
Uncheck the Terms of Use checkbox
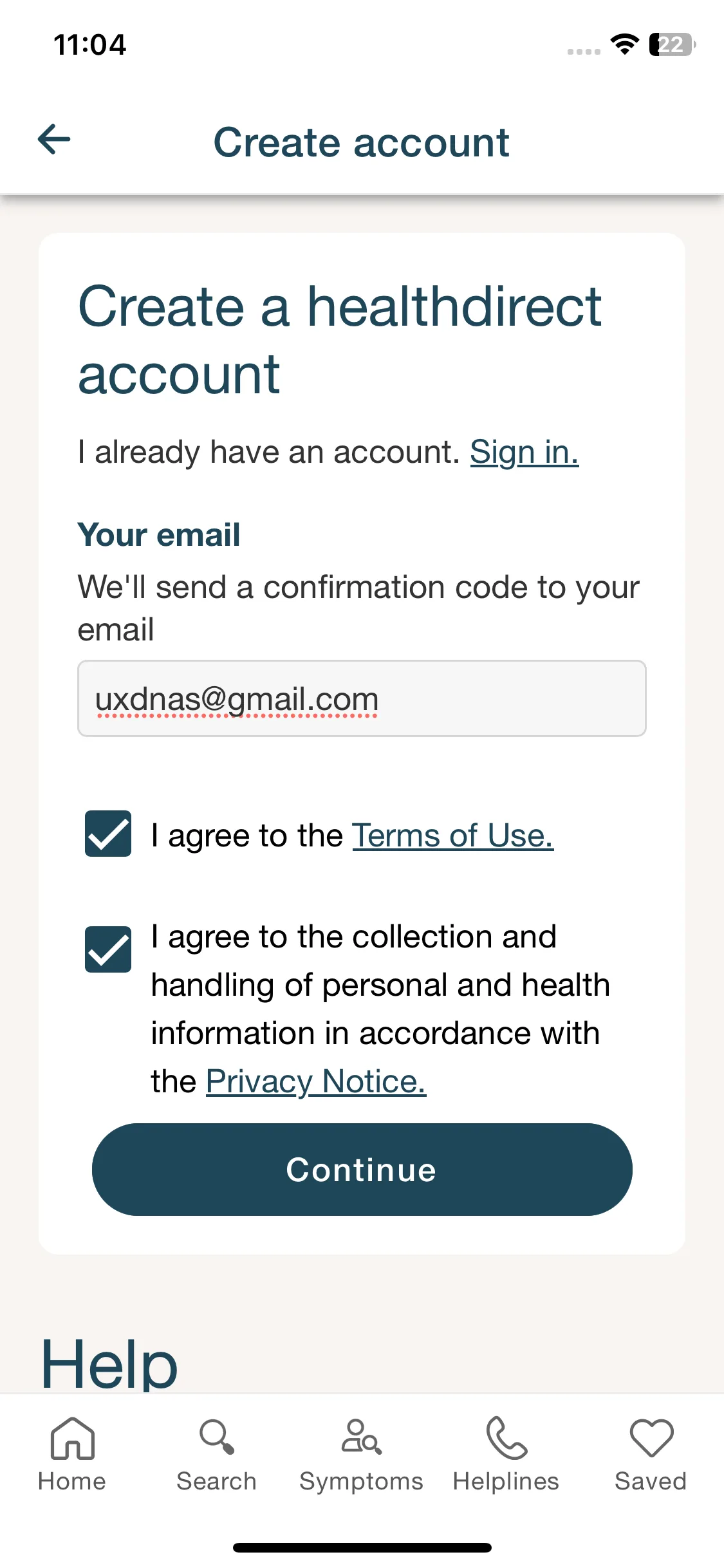(x=108, y=834)
